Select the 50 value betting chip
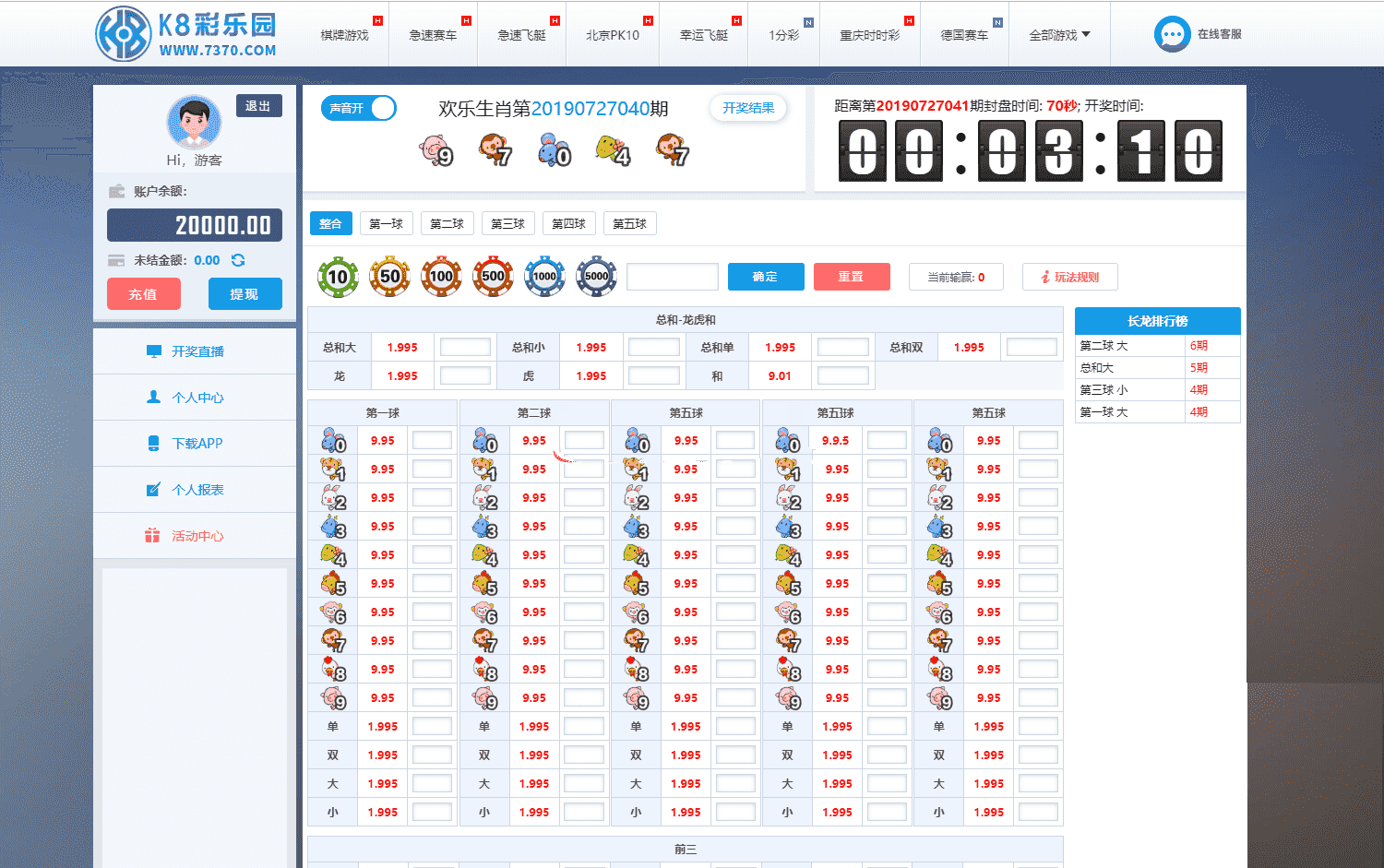Viewport: 1384px width, 868px height. 389,277
